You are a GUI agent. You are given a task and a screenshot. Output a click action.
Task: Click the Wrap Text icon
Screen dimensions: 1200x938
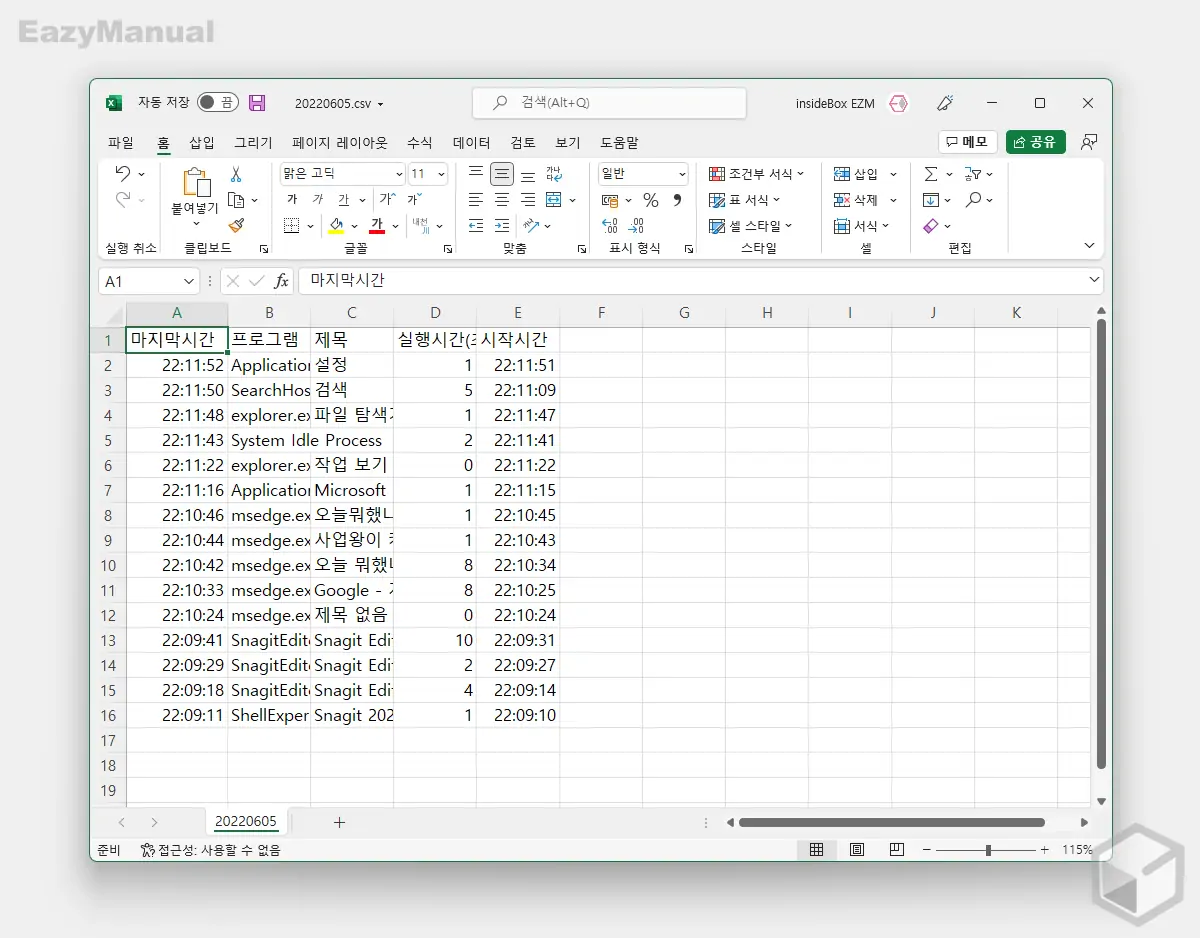(x=554, y=174)
